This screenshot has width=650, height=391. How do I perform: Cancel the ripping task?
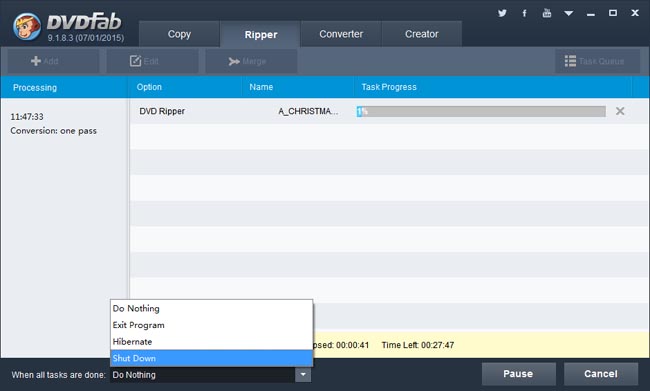pos(601,374)
